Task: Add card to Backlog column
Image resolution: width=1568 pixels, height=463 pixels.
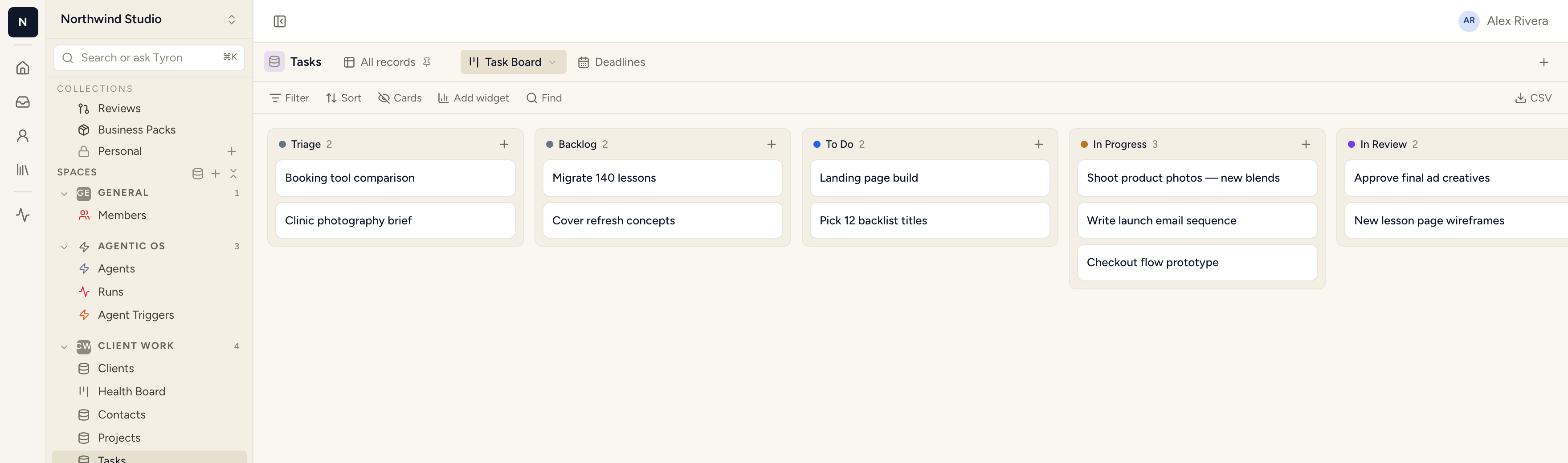Action: [771, 144]
